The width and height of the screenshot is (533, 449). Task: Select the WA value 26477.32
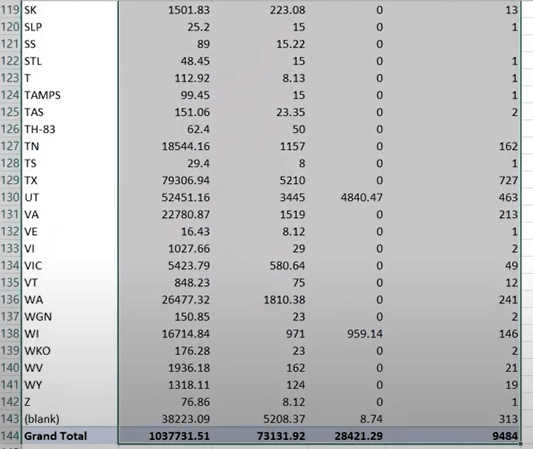(x=166, y=300)
